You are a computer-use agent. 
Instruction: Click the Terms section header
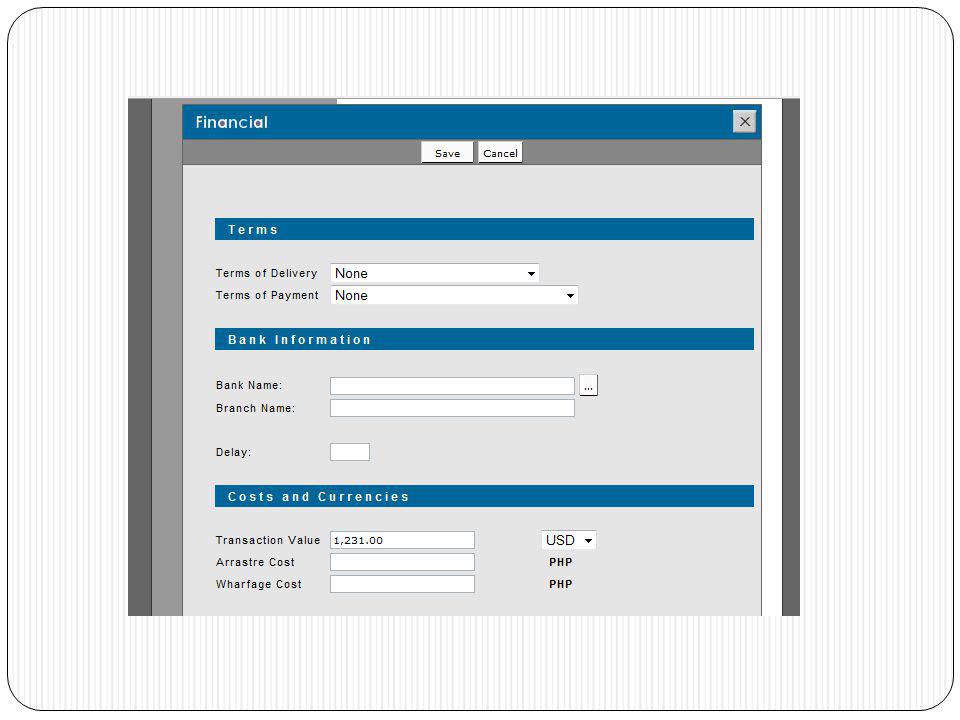coord(484,229)
